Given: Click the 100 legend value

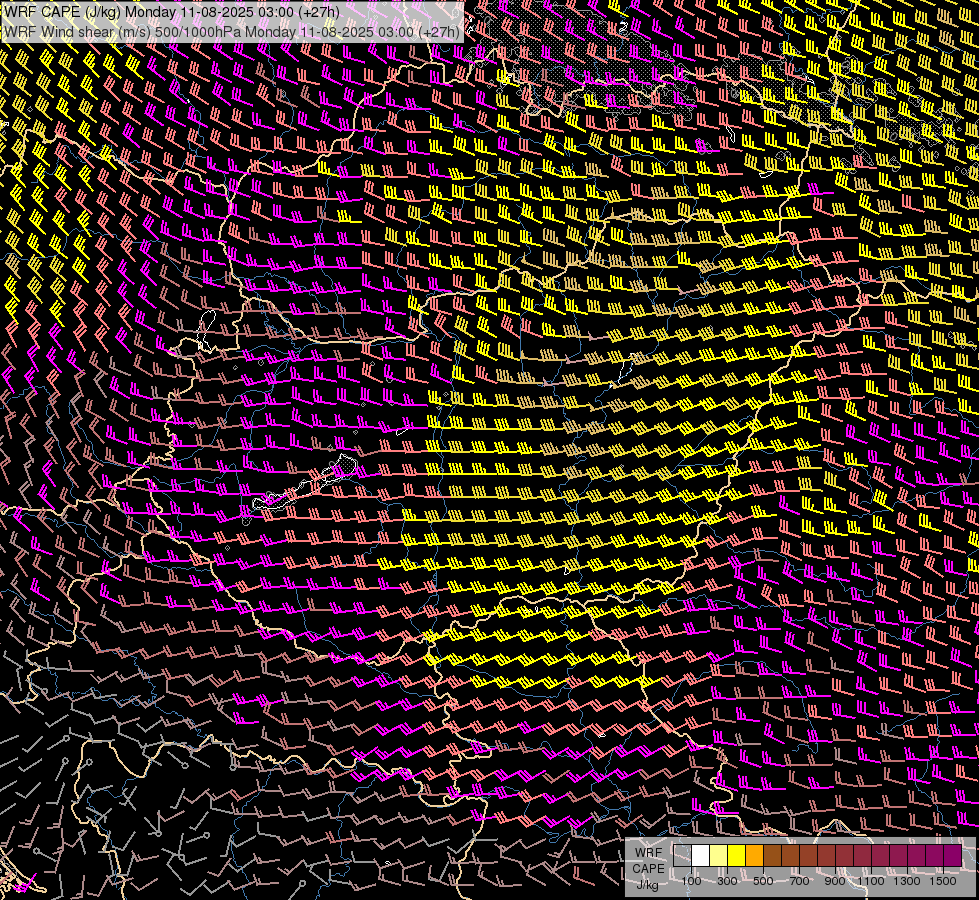Looking at the screenshot, I should (x=691, y=881).
